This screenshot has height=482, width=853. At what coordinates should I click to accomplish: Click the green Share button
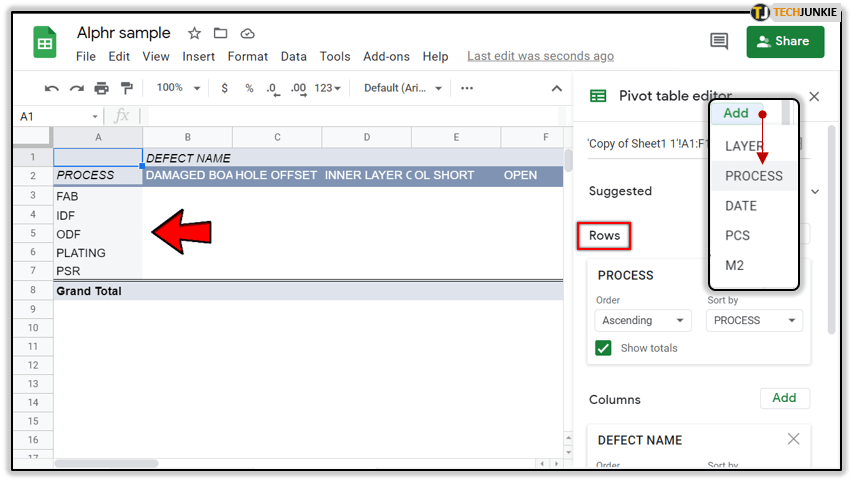[x=785, y=41]
